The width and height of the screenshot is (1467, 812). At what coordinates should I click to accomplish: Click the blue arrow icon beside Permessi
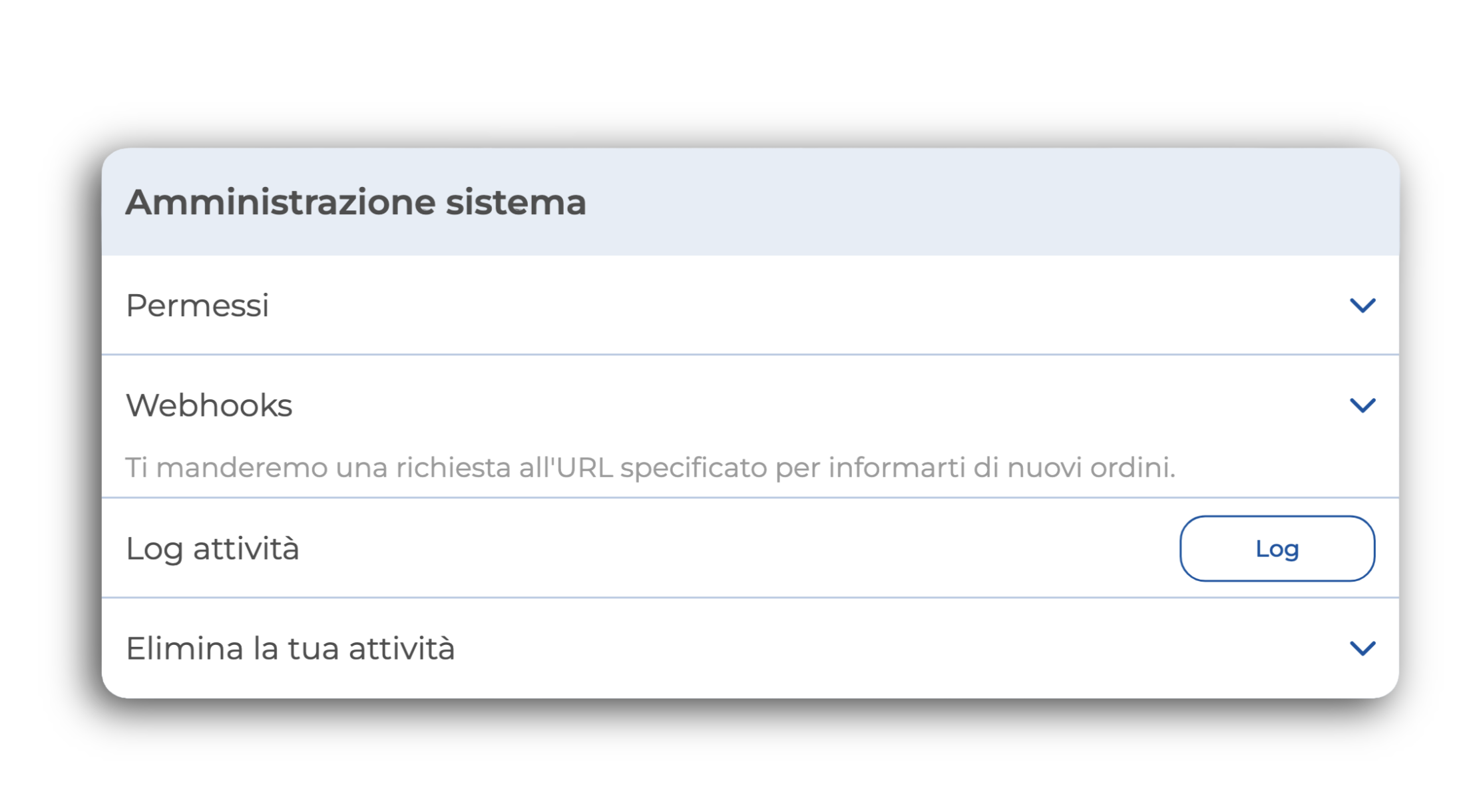pyautogui.click(x=1362, y=305)
